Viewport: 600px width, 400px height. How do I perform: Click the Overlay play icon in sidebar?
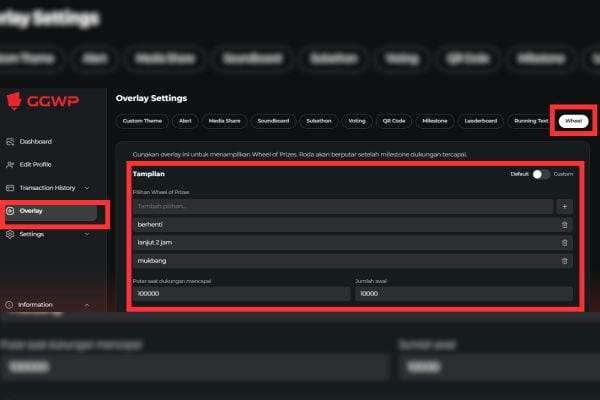(x=10, y=211)
